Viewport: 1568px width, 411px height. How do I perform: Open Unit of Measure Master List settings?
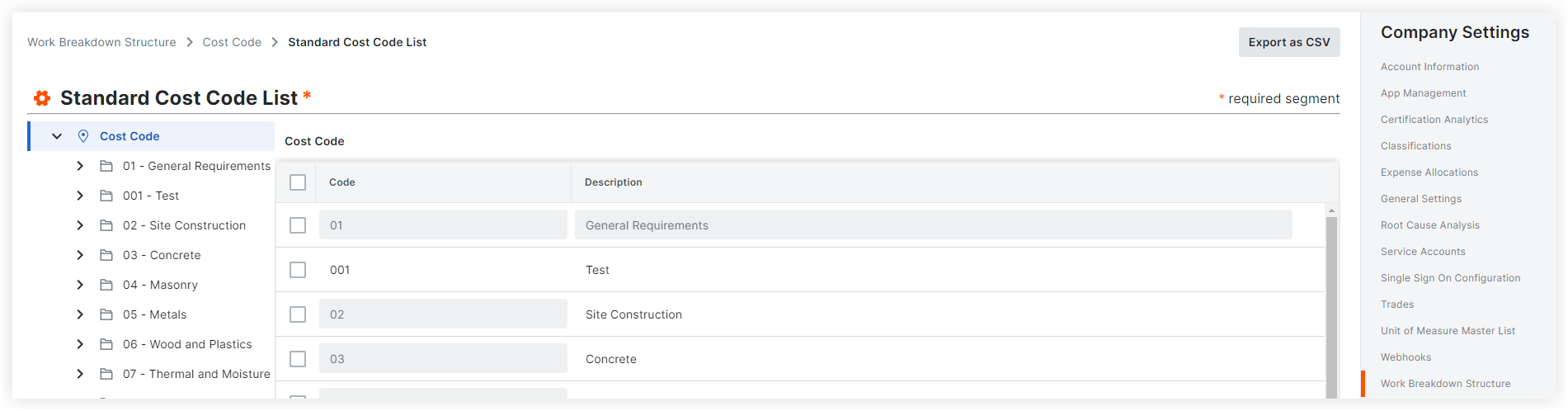1448,331
